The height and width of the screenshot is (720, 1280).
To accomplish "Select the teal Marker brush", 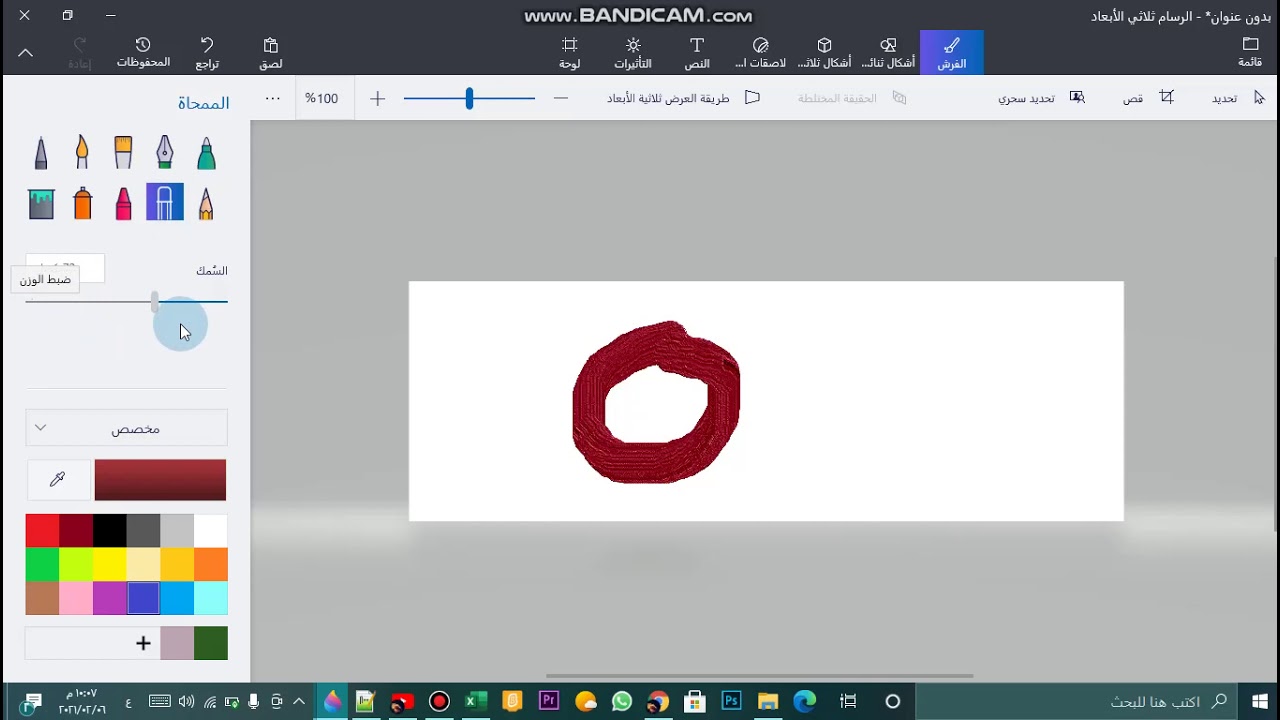I will click(x=206, y=153).
